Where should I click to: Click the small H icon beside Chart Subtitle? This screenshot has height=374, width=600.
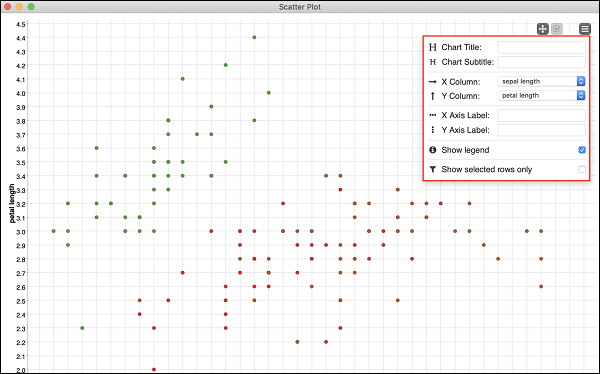433,62
